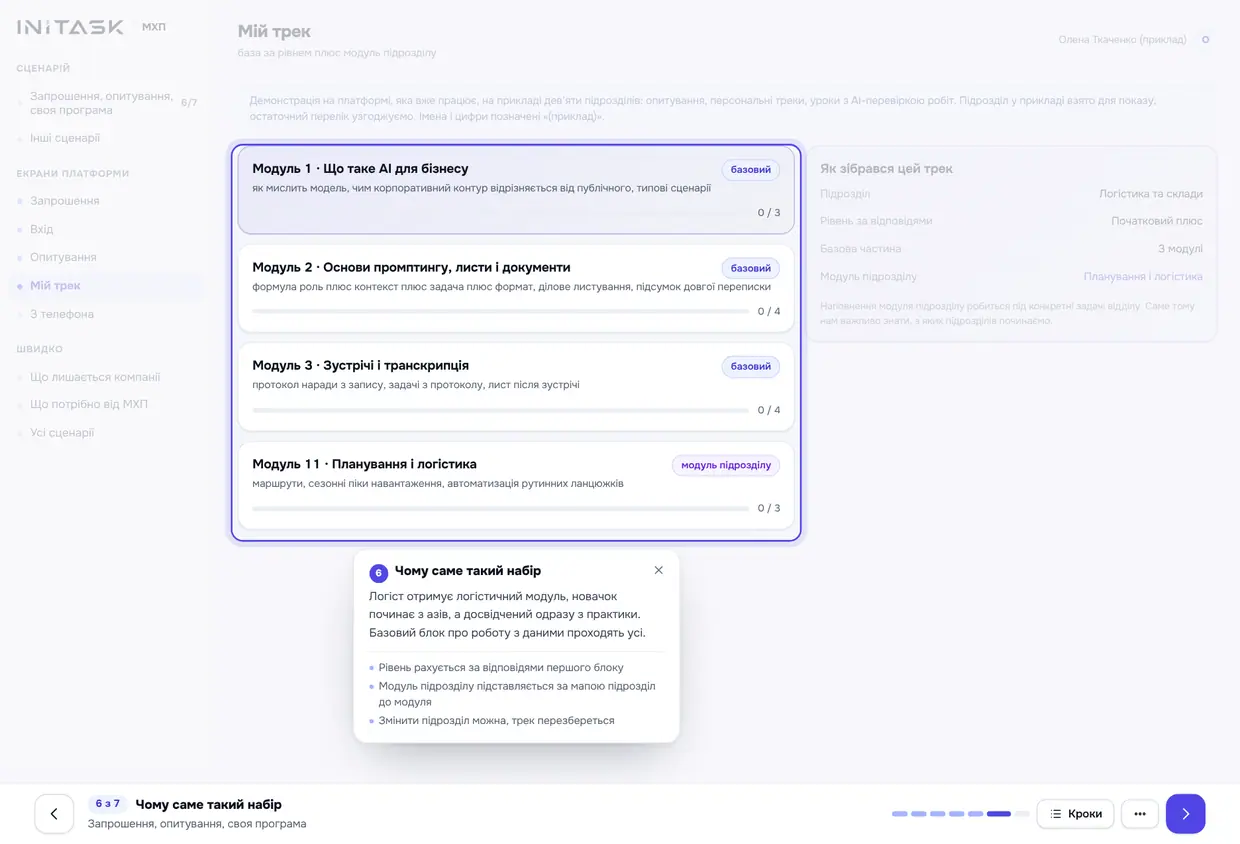
Task: Open Модуль 2 'Основи промптингу, листи і документи'
Action: (516, 288)
